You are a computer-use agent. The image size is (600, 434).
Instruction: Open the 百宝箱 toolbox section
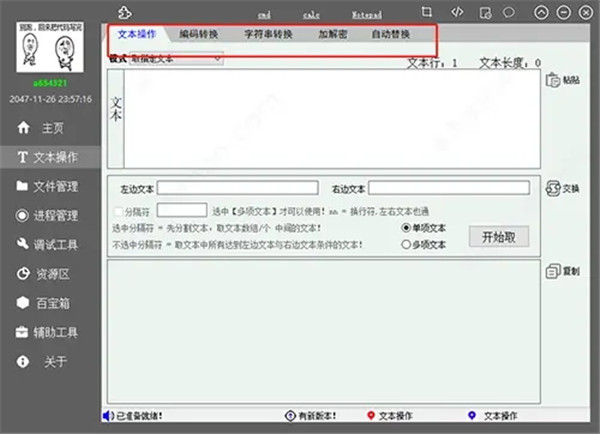pyautogui.click(x=52, y=302)
